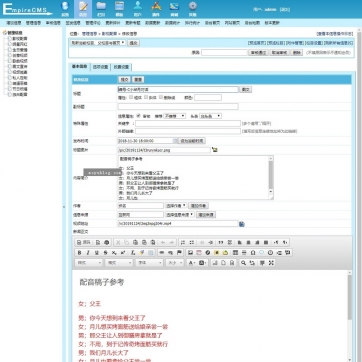Uncheck the Audited checkbox in special attributes
The width and height of the screenshot is (362, 362).
click(138, 116)
